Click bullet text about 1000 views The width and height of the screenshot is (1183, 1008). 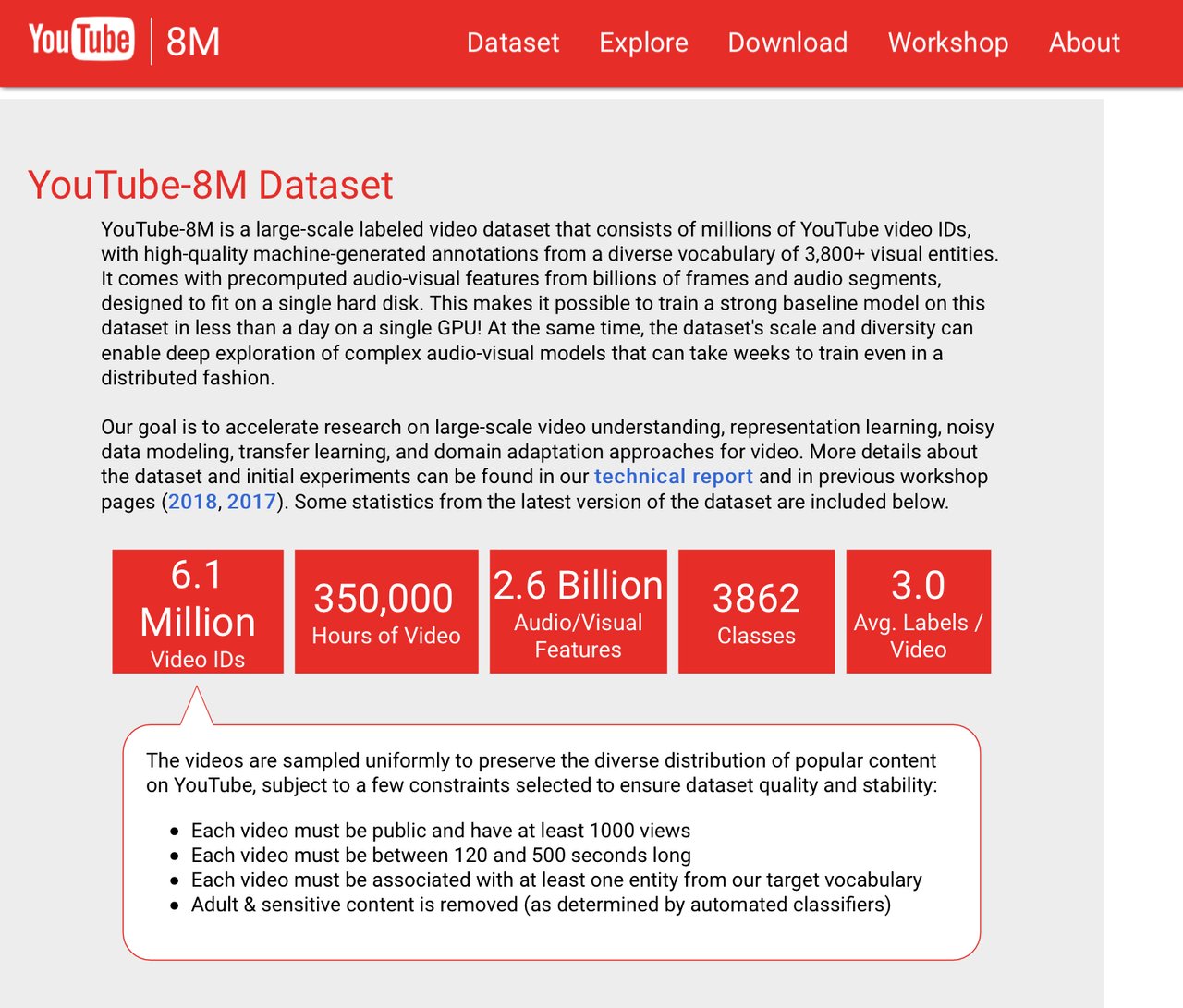(x=441, y=831)
